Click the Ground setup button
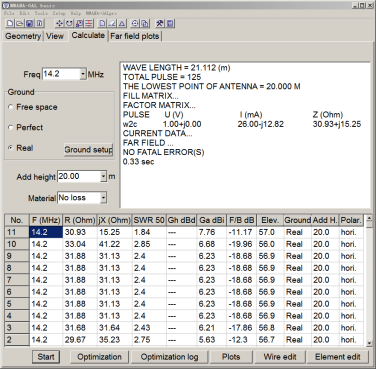This screenshot has height=369, width=376. [x=88, y=150]
